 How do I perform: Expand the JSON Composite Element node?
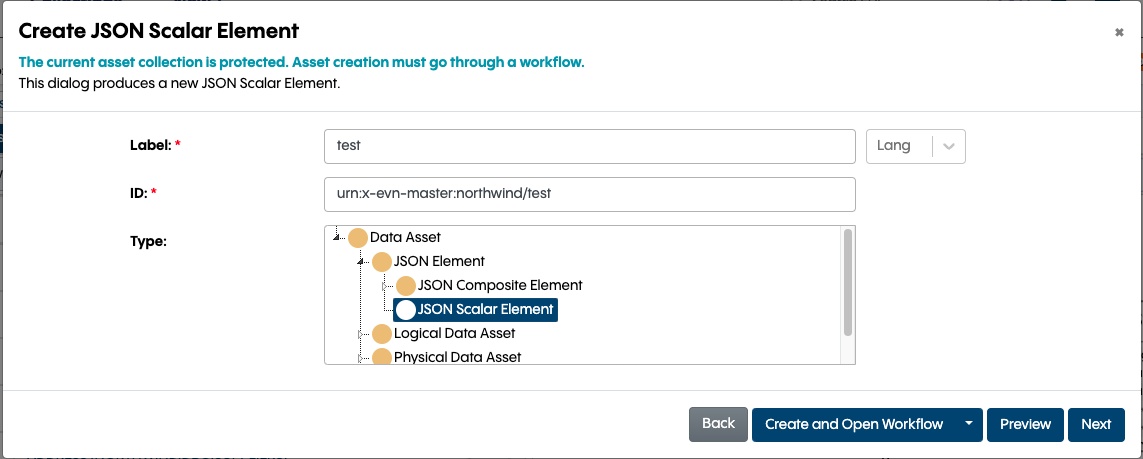coord(386,286)
